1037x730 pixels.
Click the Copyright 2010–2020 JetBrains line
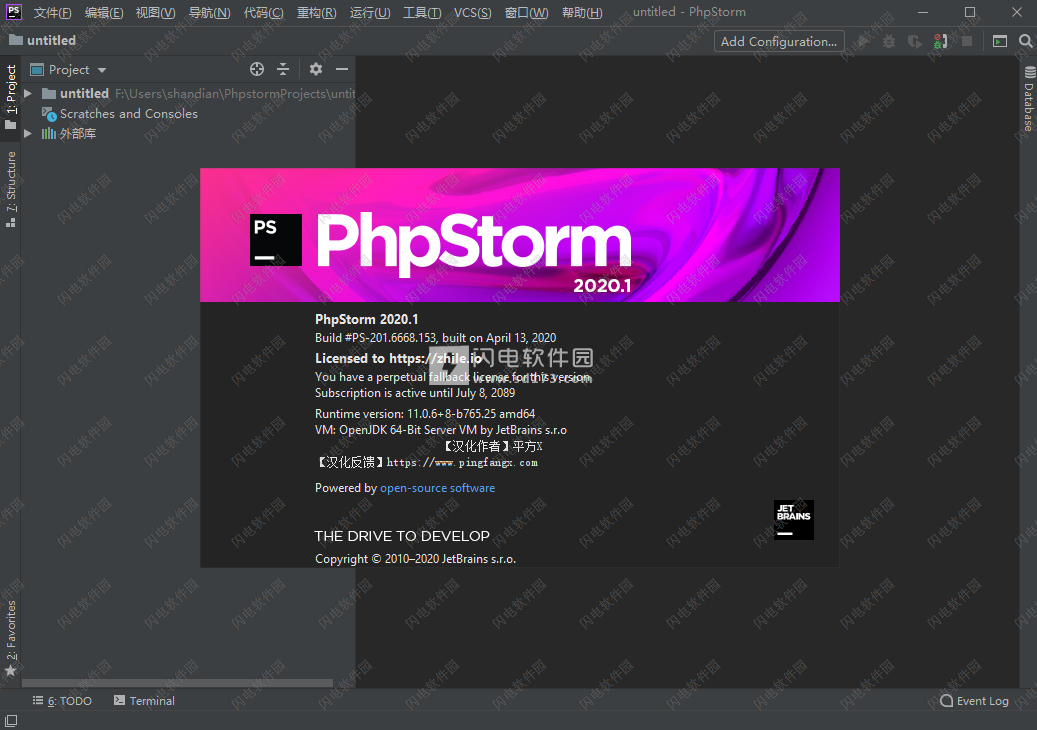(x=415, y=559)
